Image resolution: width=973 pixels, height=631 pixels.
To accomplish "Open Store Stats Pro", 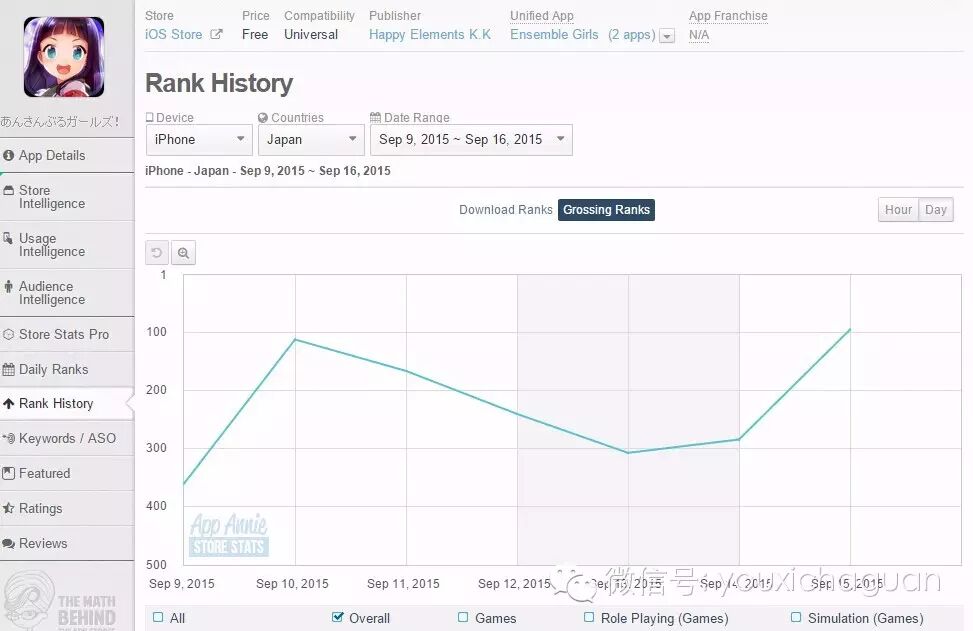I will point(67,334).
